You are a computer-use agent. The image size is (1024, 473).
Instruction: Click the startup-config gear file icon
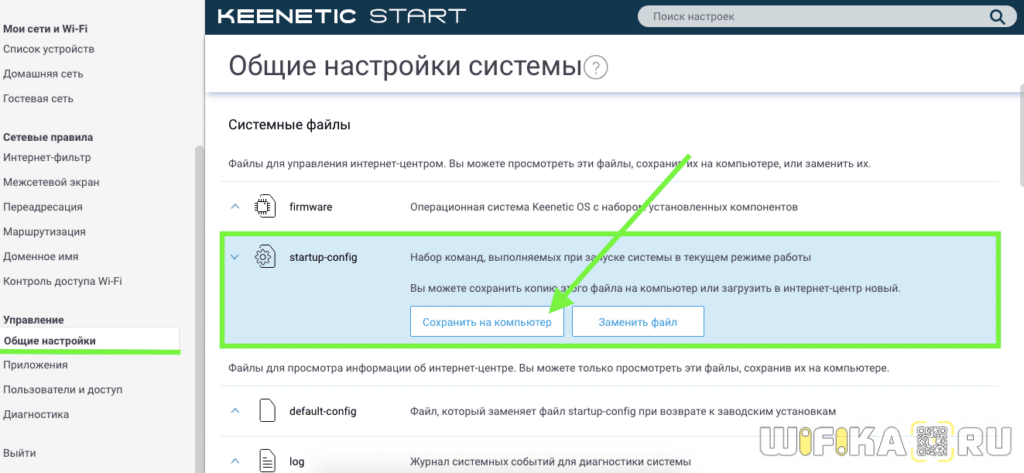click(x=265, y=257)
